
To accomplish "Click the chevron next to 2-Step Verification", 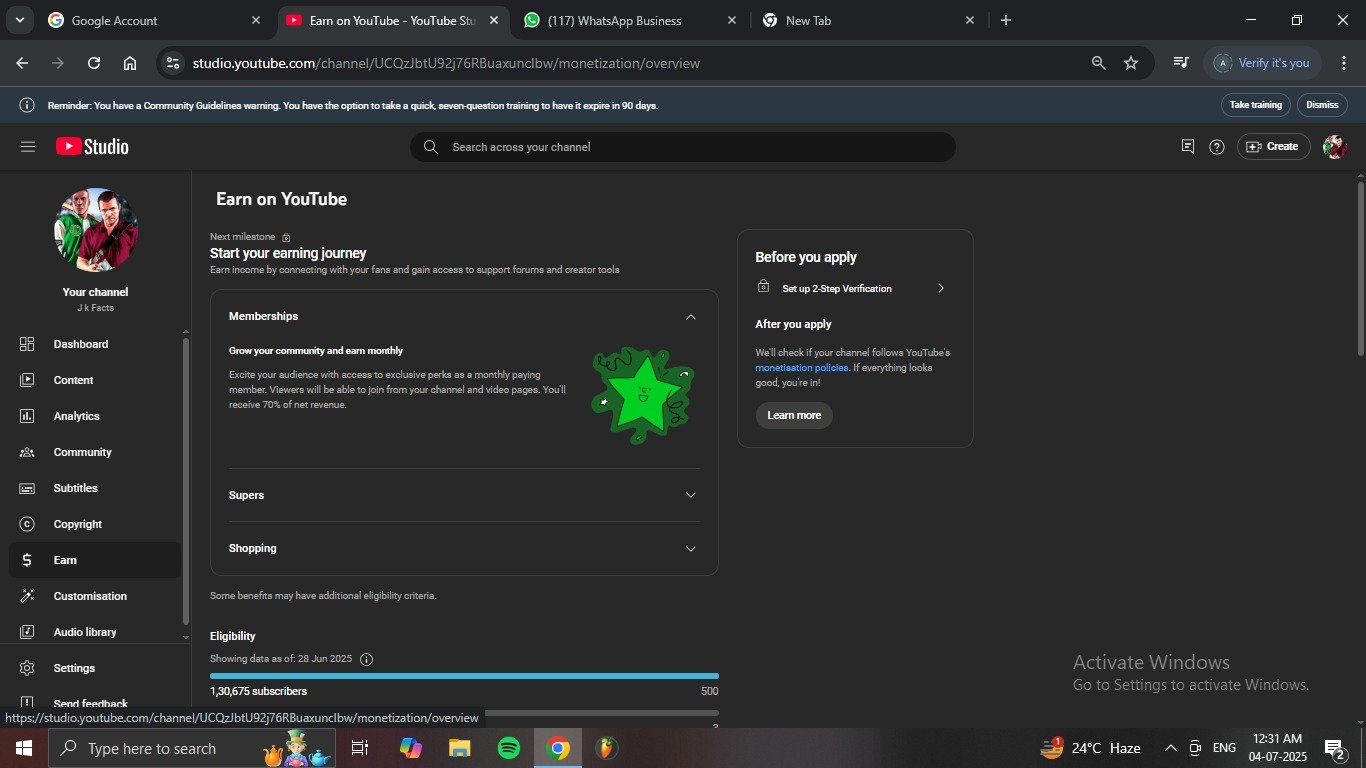I will coord(940,288).
